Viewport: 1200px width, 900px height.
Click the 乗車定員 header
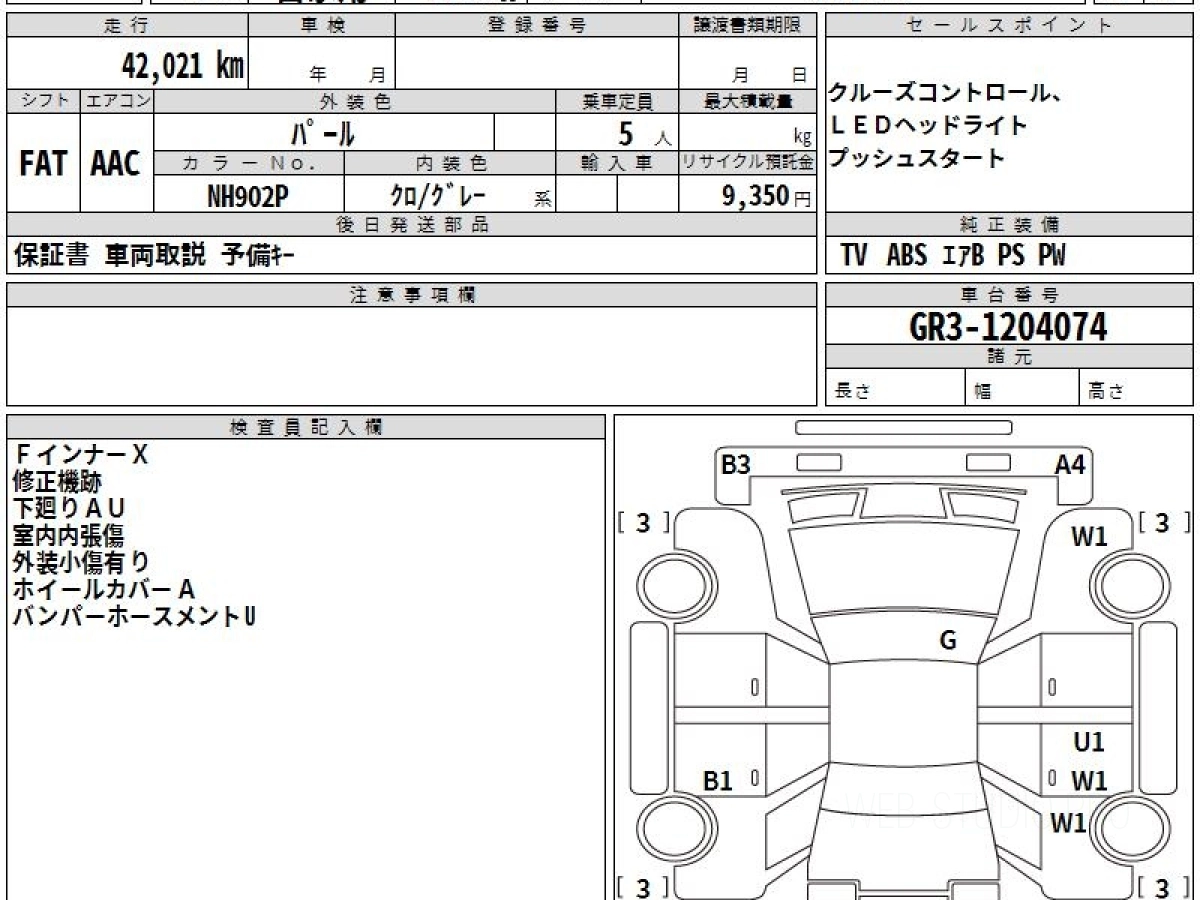point(617,101)
